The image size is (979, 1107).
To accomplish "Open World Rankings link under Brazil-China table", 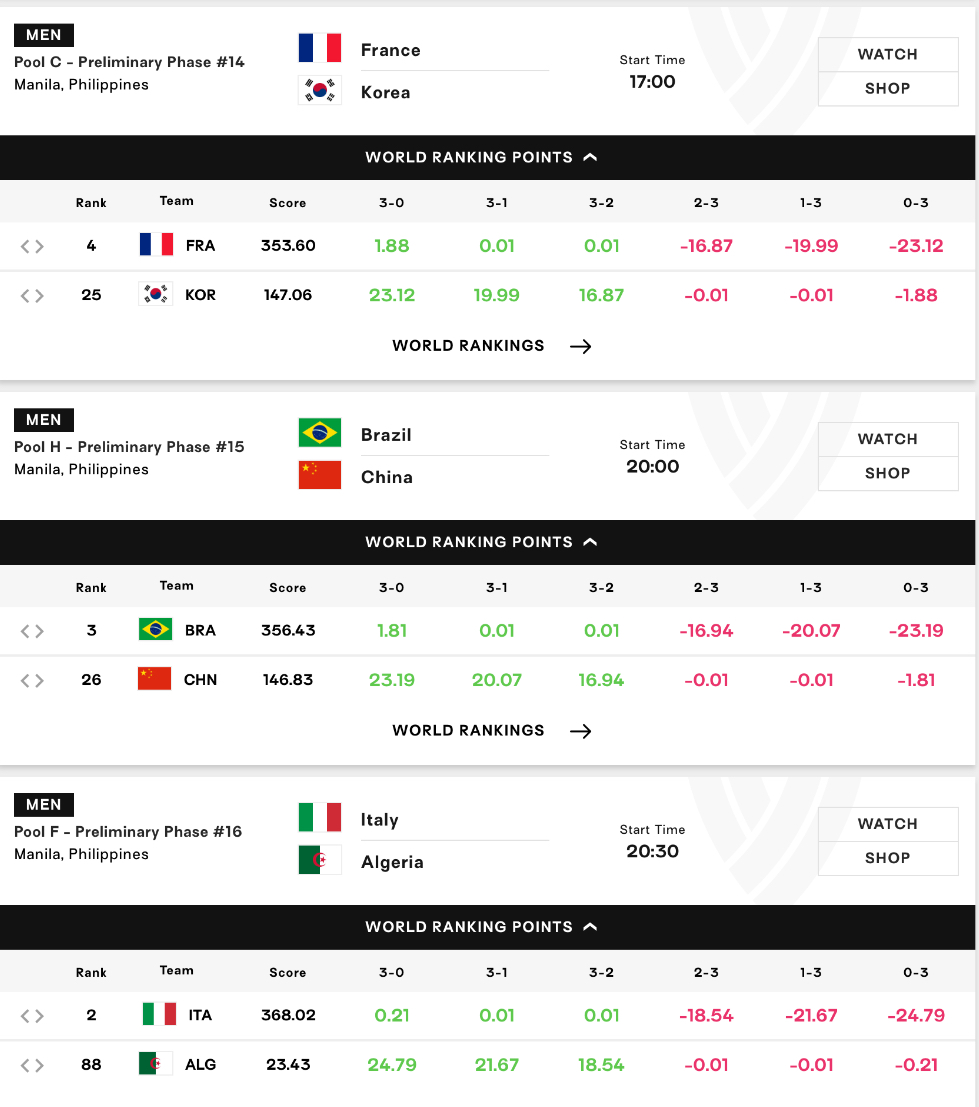I will tap(491, 731).
